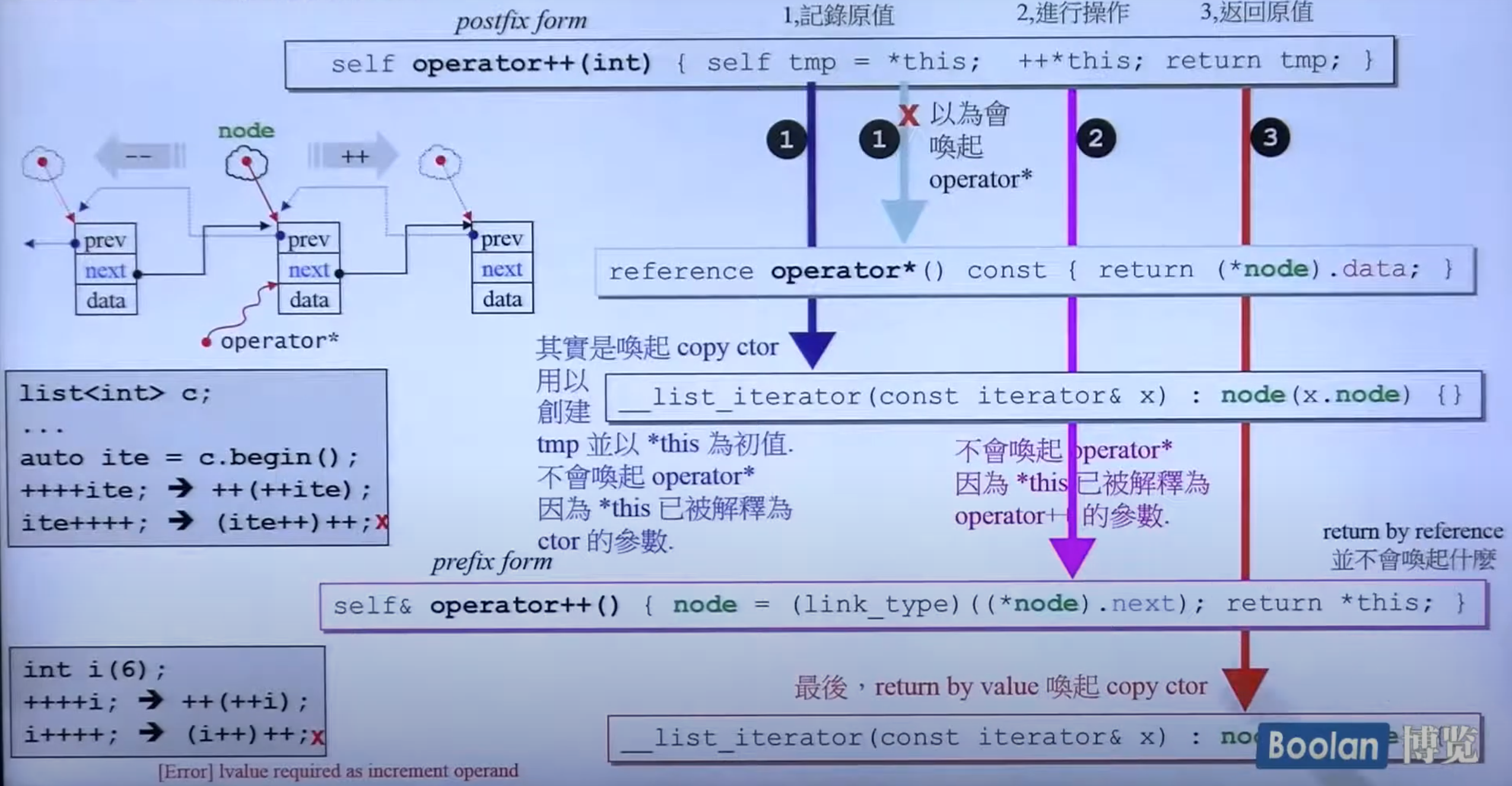1512x786 pixels.
Task: Click the red x after (ite++)++;
Action: click(x=382, y=522)
